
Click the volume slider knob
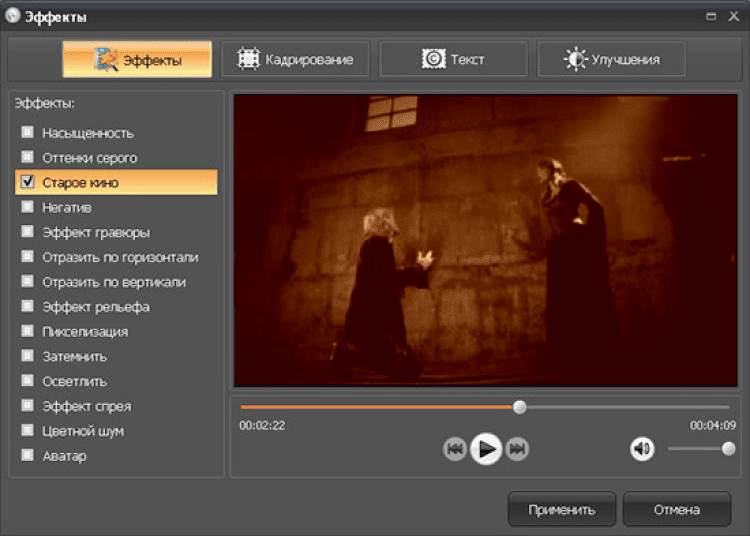[728, 448]
